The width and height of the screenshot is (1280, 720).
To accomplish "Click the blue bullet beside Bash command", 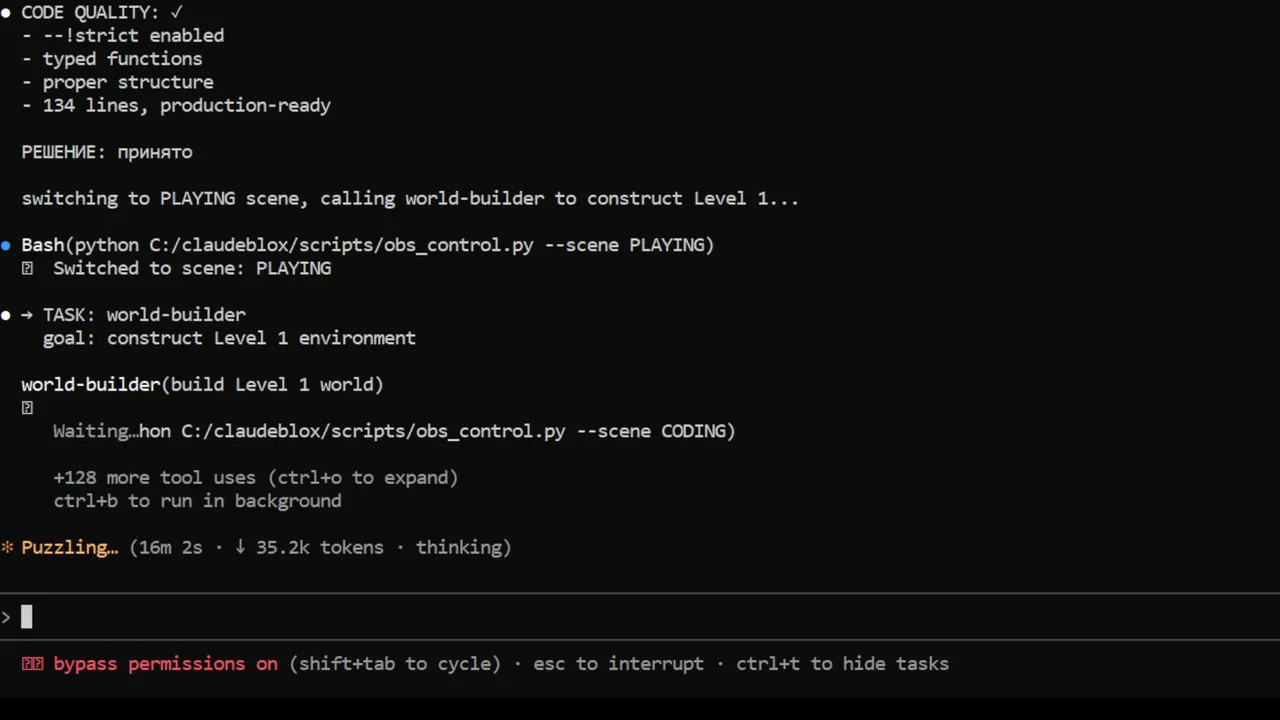I will pyautogui.click(x=6, y=245).
